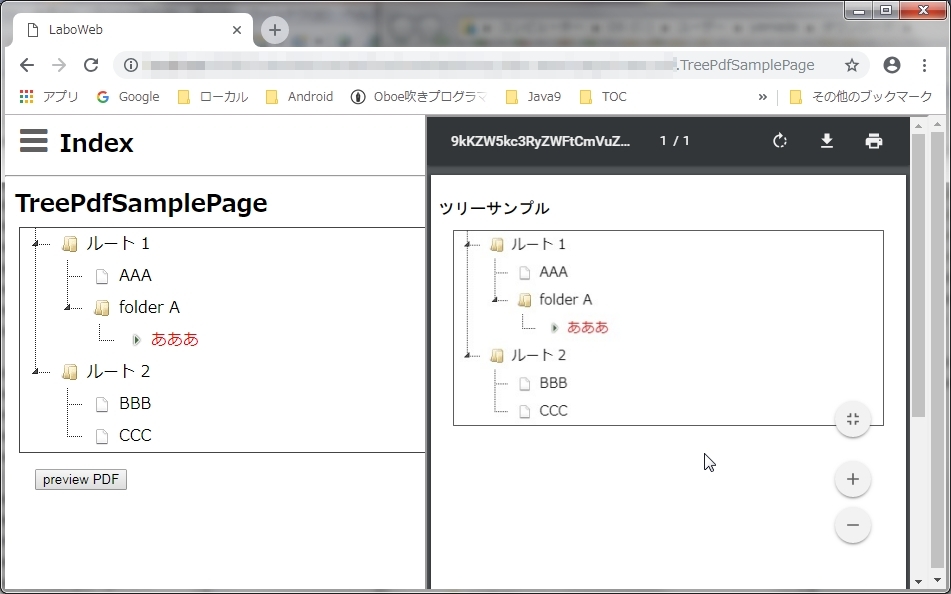Click the browser forward arrow

59,65
